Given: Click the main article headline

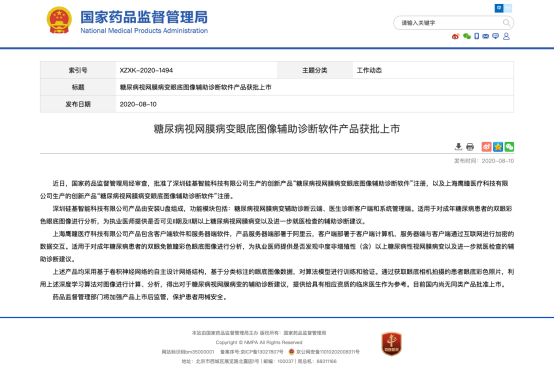Looking at the screenshot, I should point(277,129).
